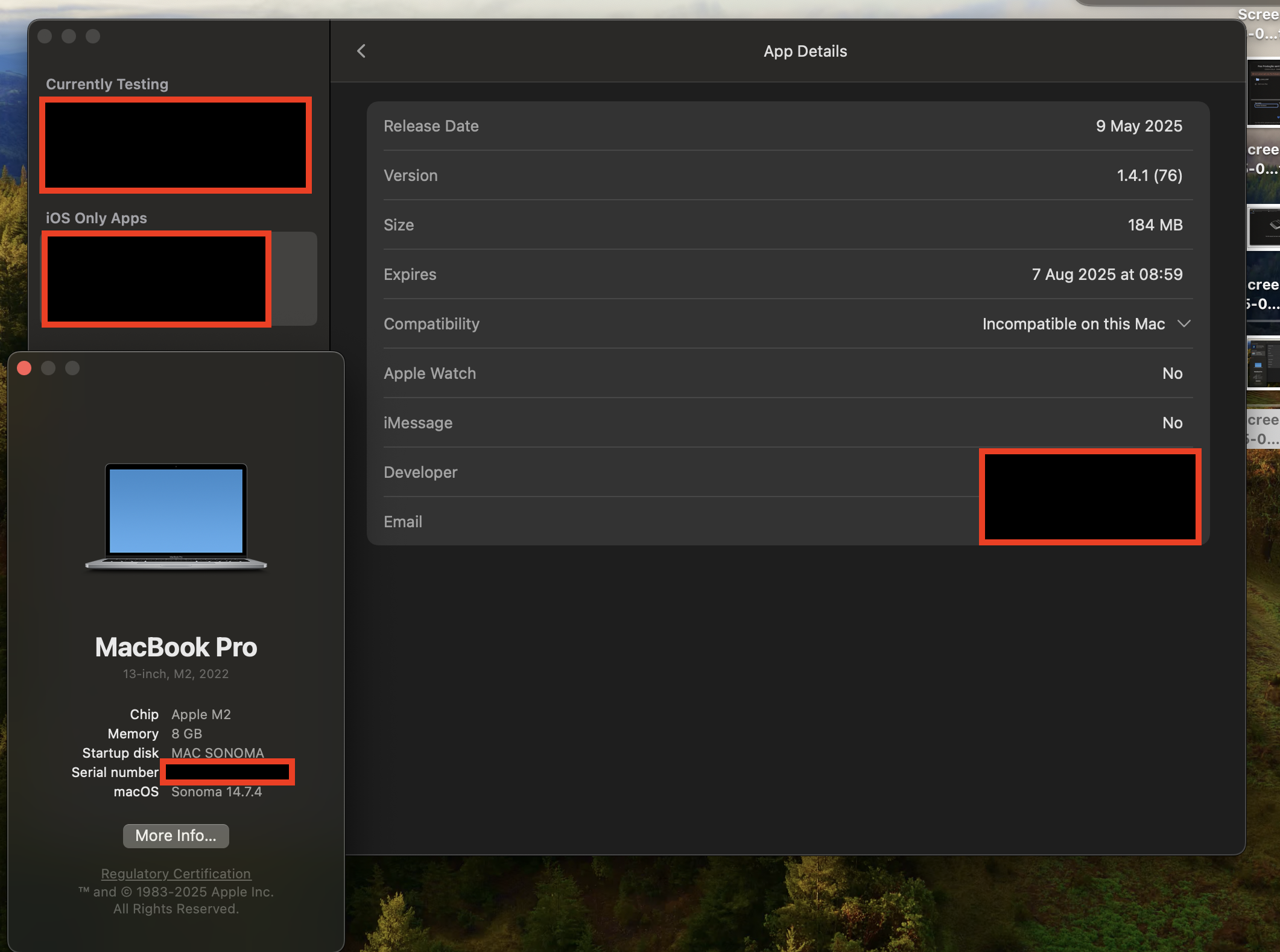Click the App Details title

(805, 51)
